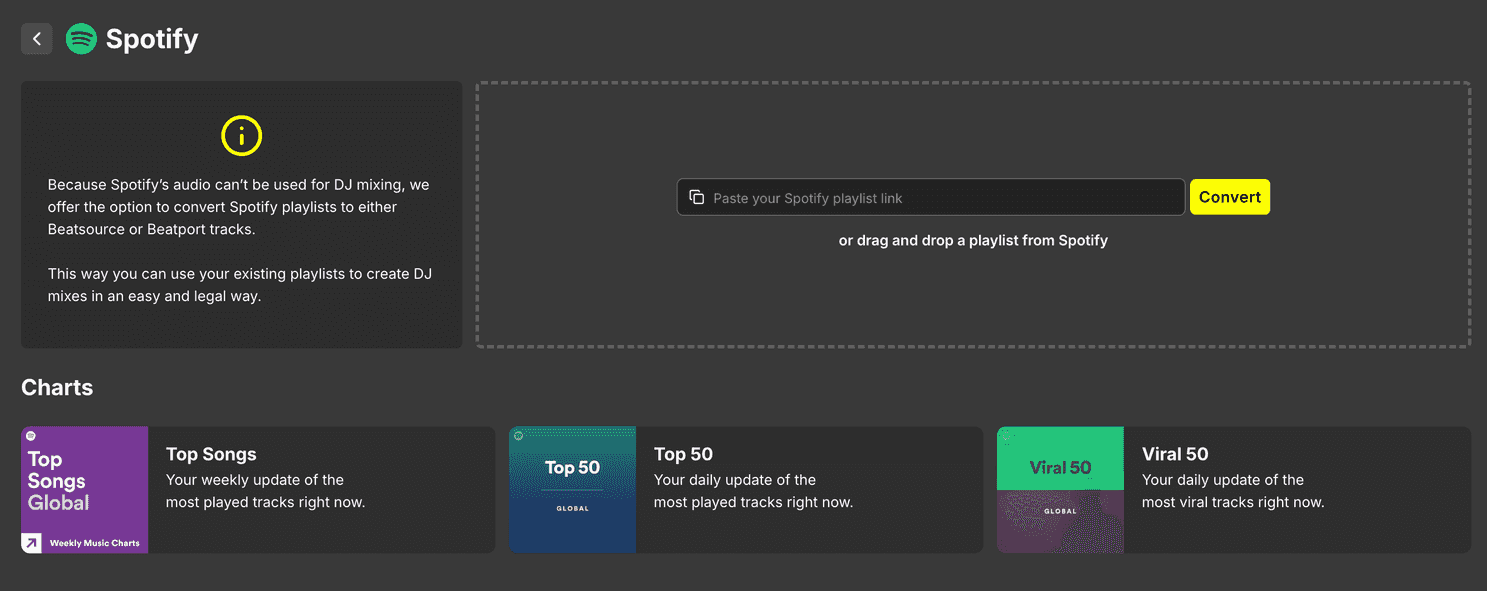Image resolution: width=1487 pixels, height=591 pixels.
Task: Open the Viral 50 Global cover art
Action: pos(1060,490)
